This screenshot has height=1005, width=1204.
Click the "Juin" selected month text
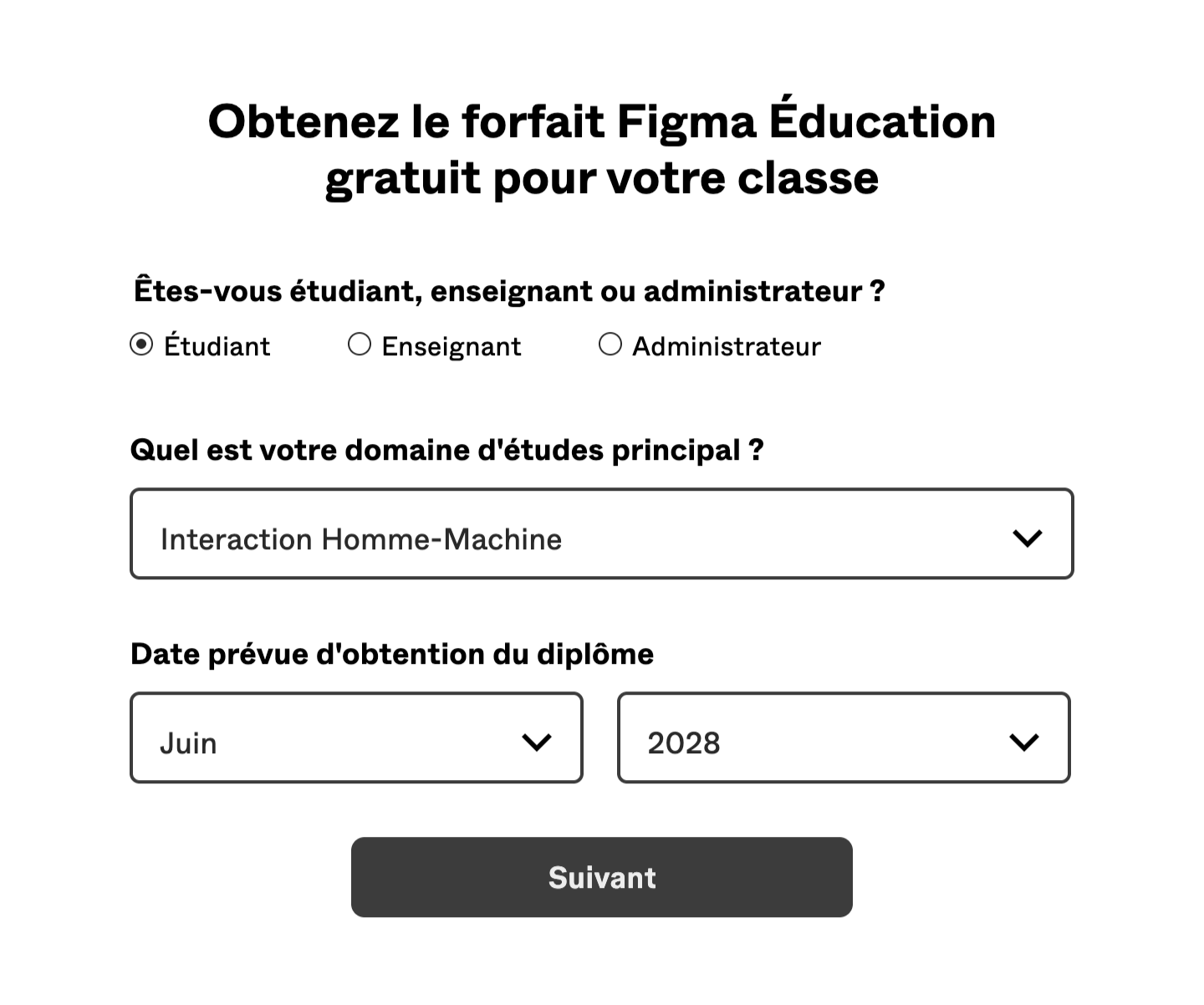point(188,743)
